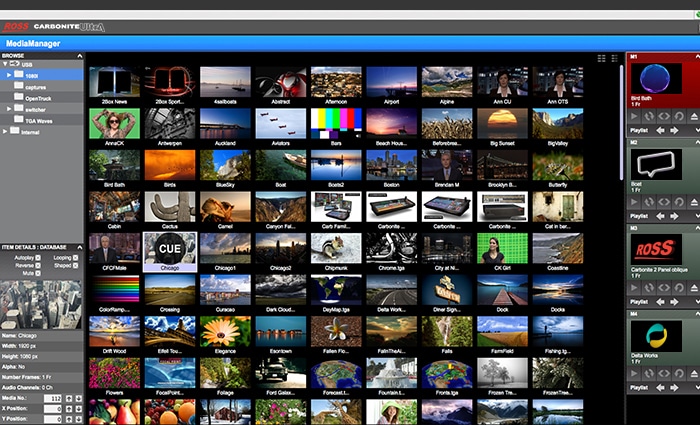Switch media browser to list view

[x=615, y=58]
